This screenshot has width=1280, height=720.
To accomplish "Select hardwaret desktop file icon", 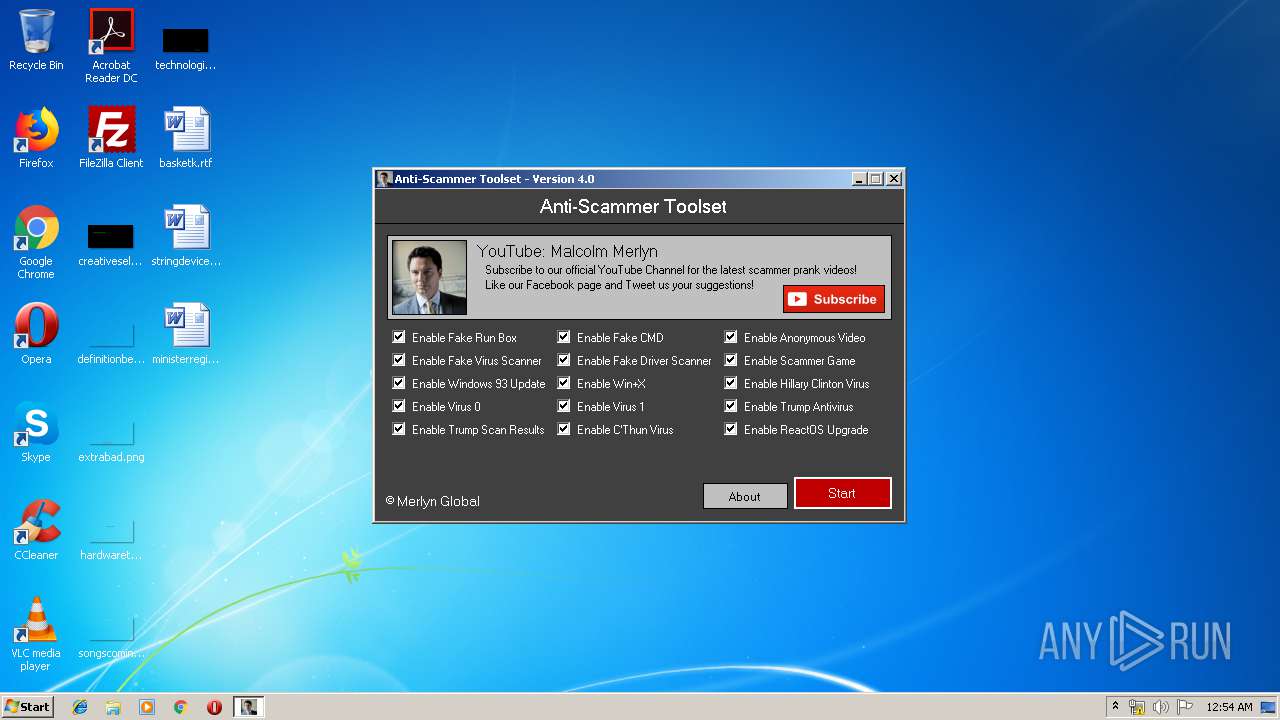I will pyautogui.click(x=111, y=538).
